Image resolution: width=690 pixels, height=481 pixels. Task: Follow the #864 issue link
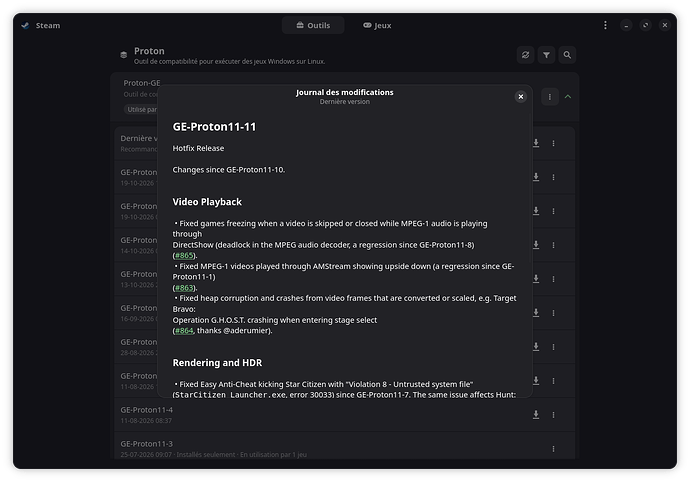pyautogui.click(x=184, y=330)
